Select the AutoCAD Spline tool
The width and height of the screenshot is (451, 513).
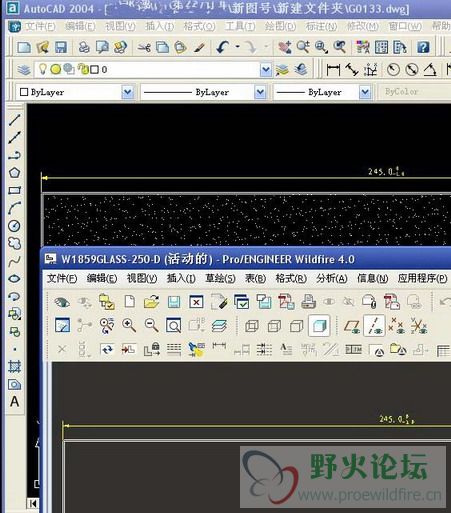pyautogui.click(x=14, y=261)
